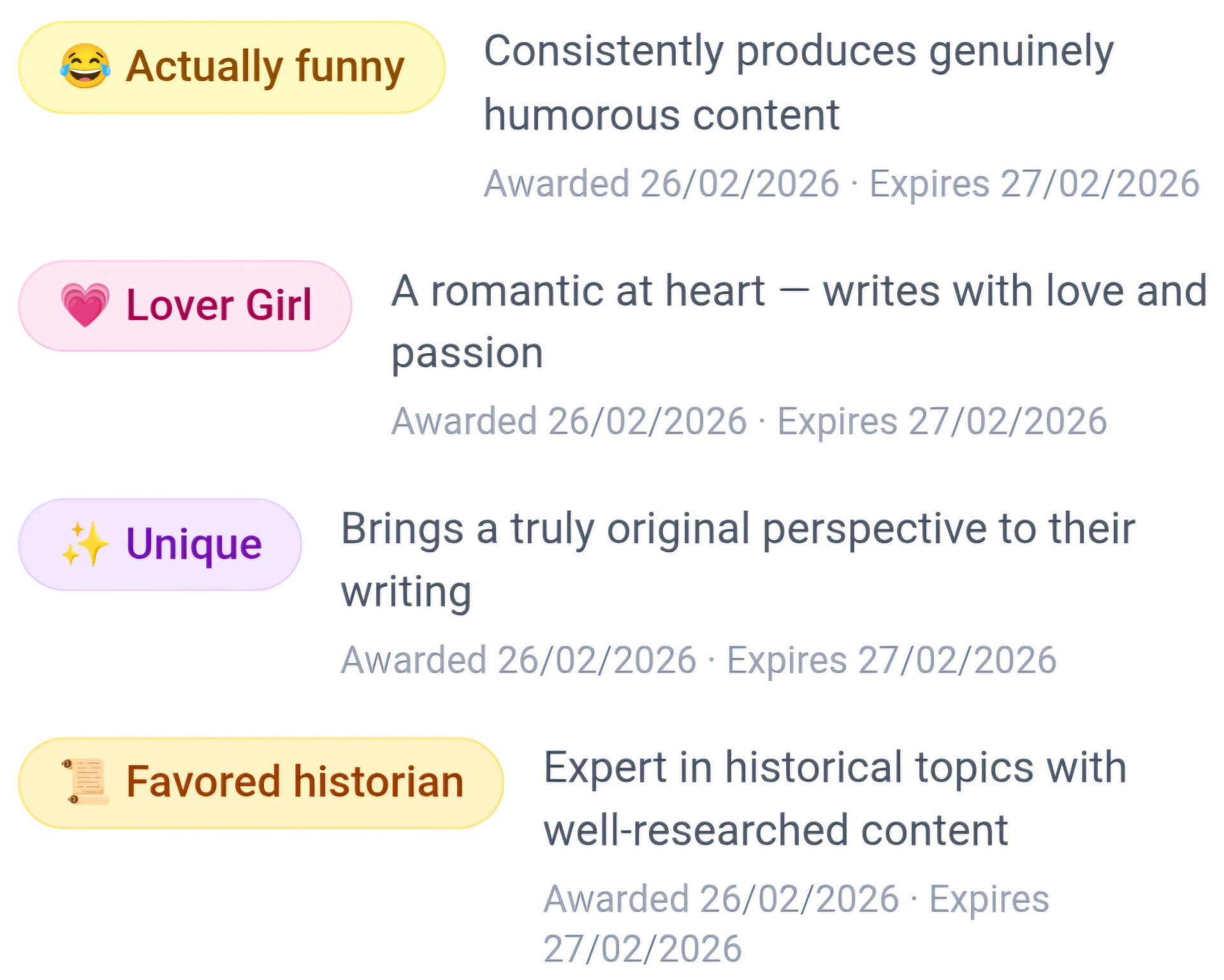Click the Awarded date under Unique badge

[518, 660]
